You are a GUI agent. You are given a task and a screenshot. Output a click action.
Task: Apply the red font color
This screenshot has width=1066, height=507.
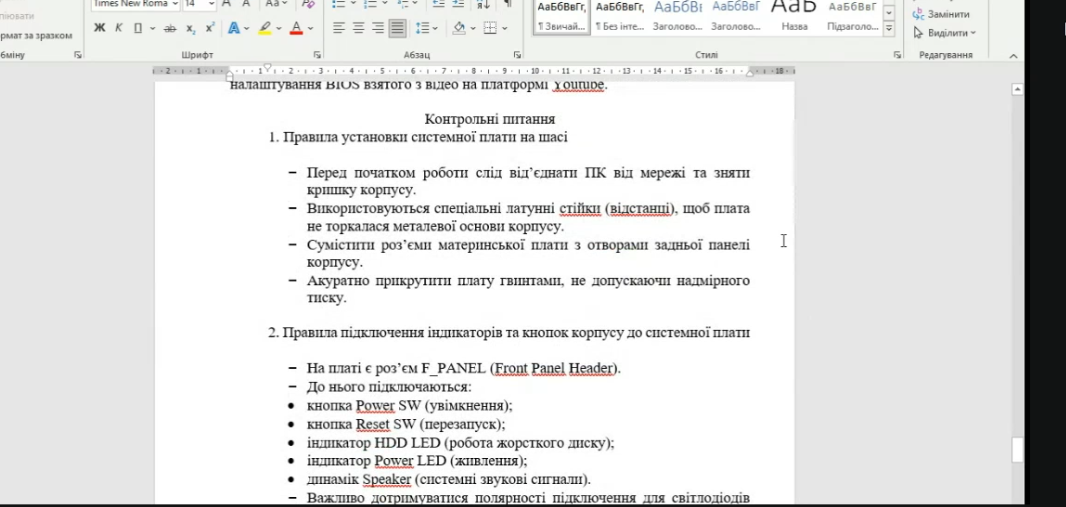[296, 28]
